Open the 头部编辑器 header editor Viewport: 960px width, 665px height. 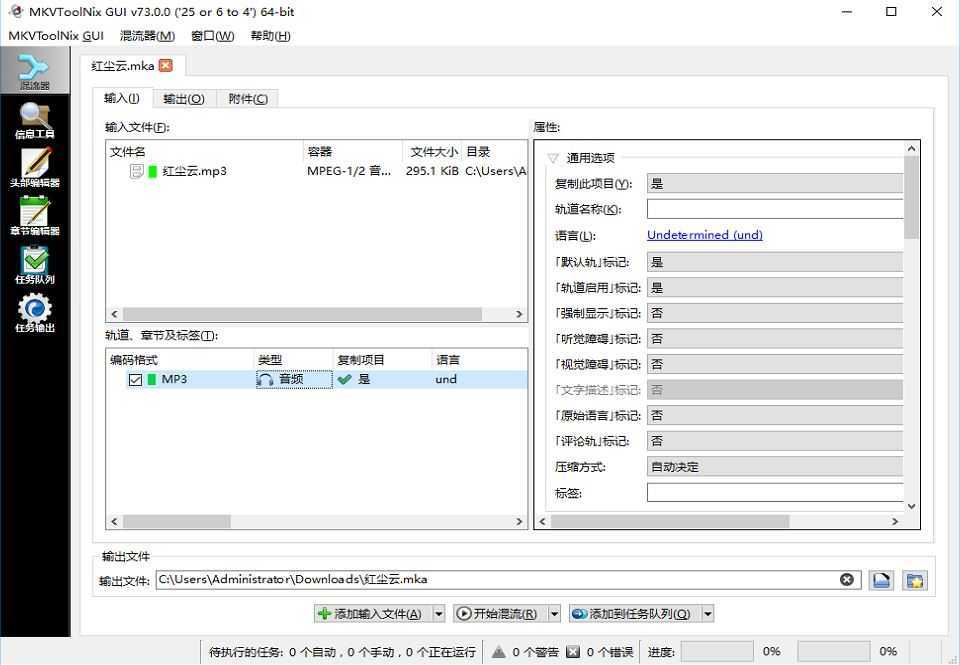[x=34, y=168]
